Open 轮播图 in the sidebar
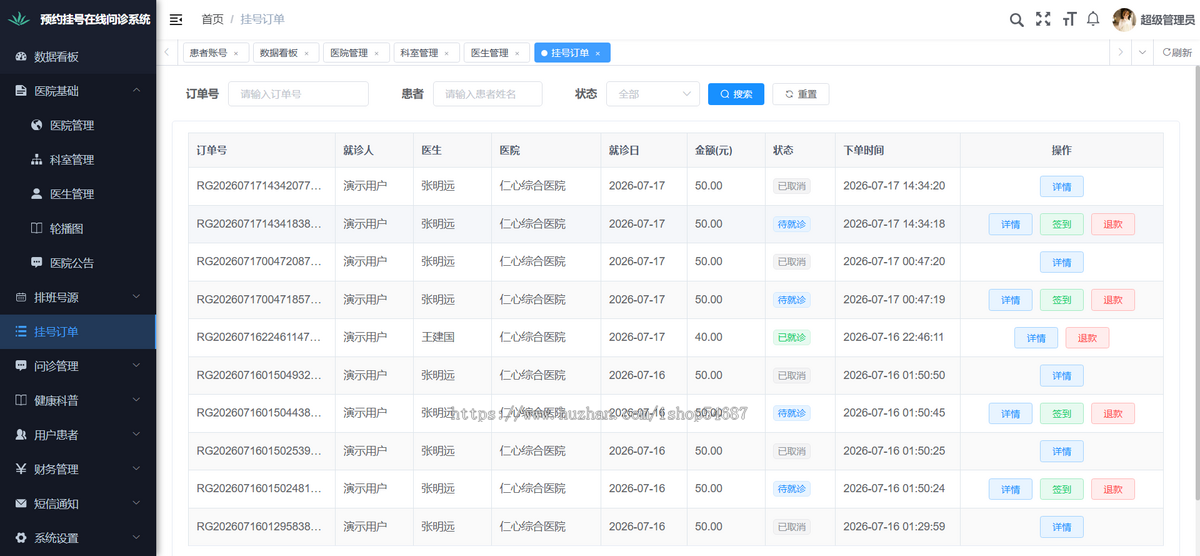This screenshot has width=1200, height=556. pos(78,228)
